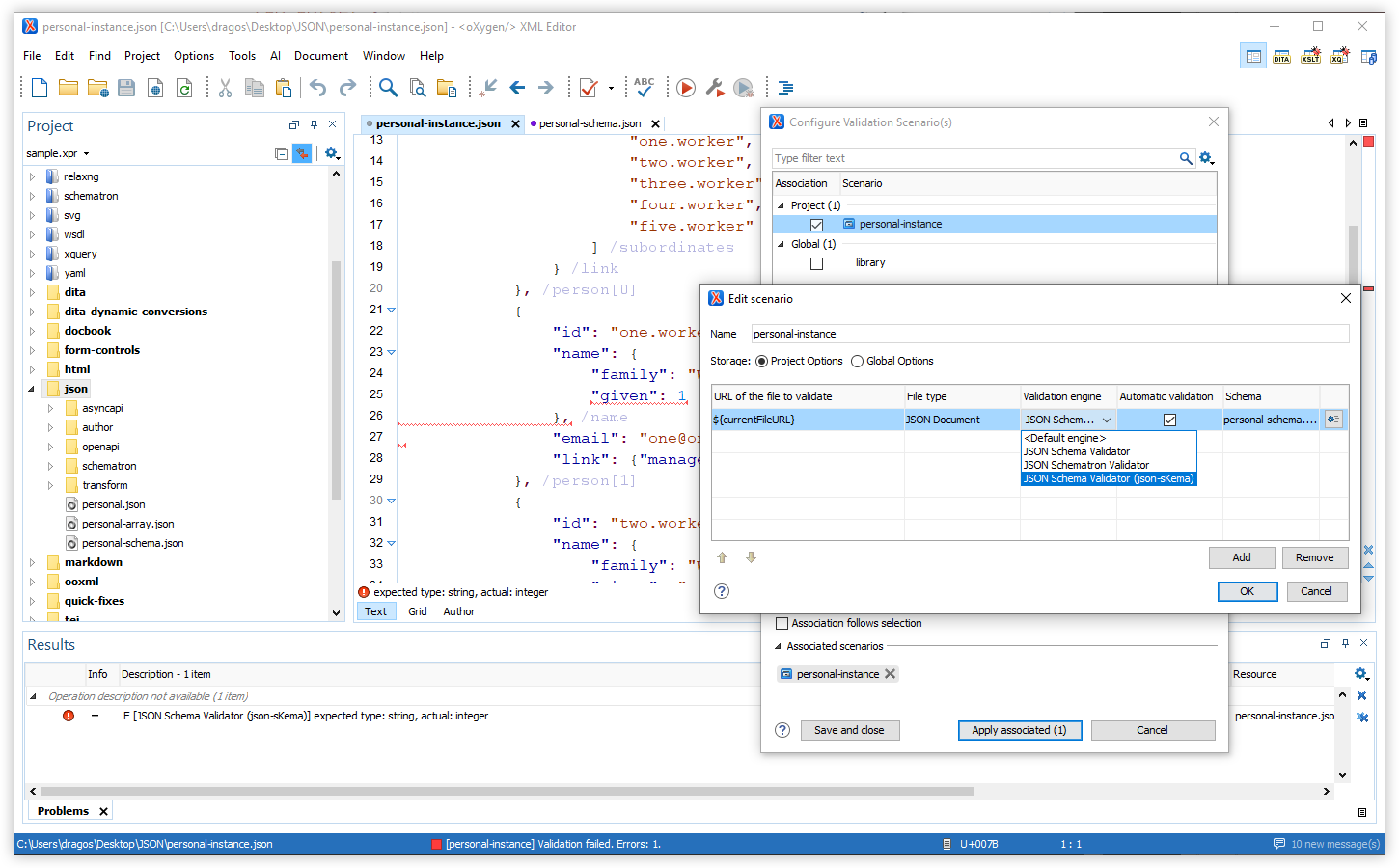The height and width of the screenshot is (868, 1399).
Task: Click the Remove button
Action: 1314,557
